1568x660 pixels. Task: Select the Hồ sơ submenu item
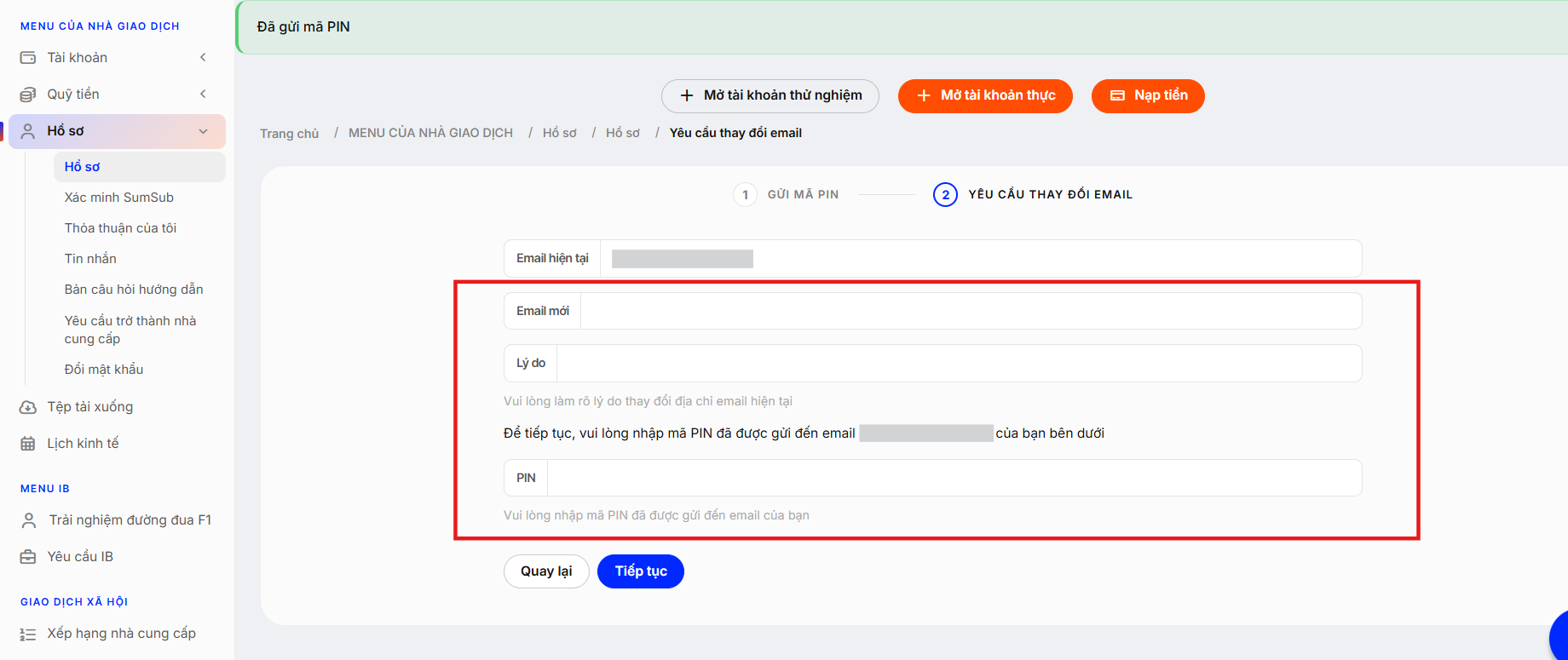point(139,167)
